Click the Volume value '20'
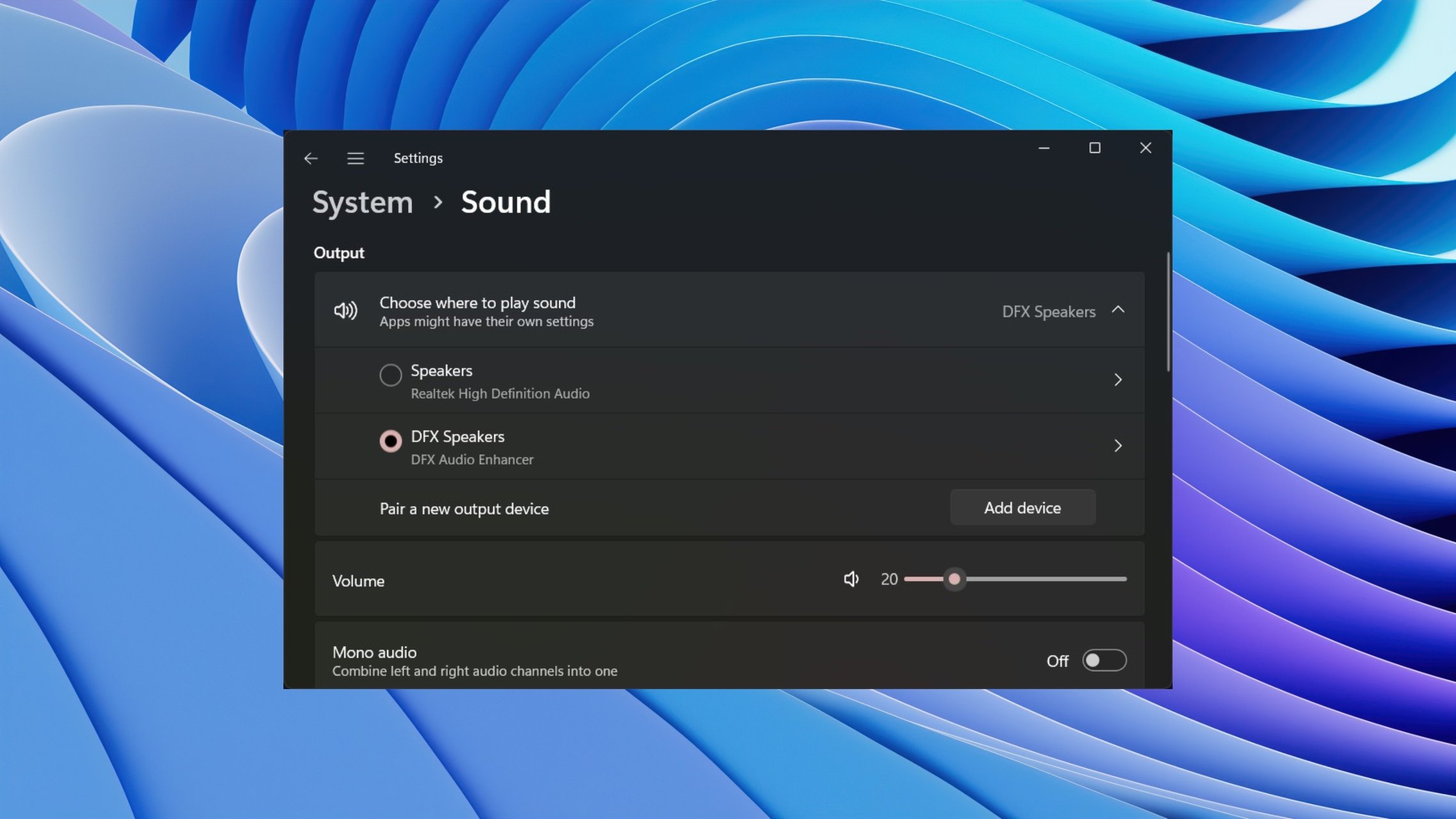The width and height of the screenshot is (1456, 819). click(889, 580)
